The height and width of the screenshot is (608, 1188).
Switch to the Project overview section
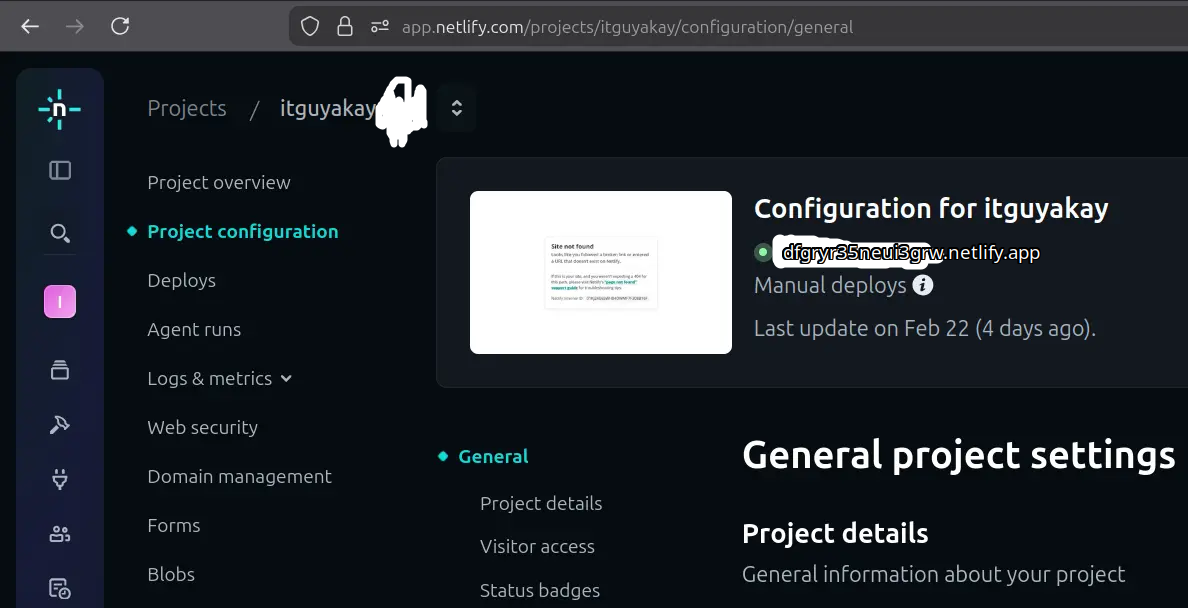point(218,182)
